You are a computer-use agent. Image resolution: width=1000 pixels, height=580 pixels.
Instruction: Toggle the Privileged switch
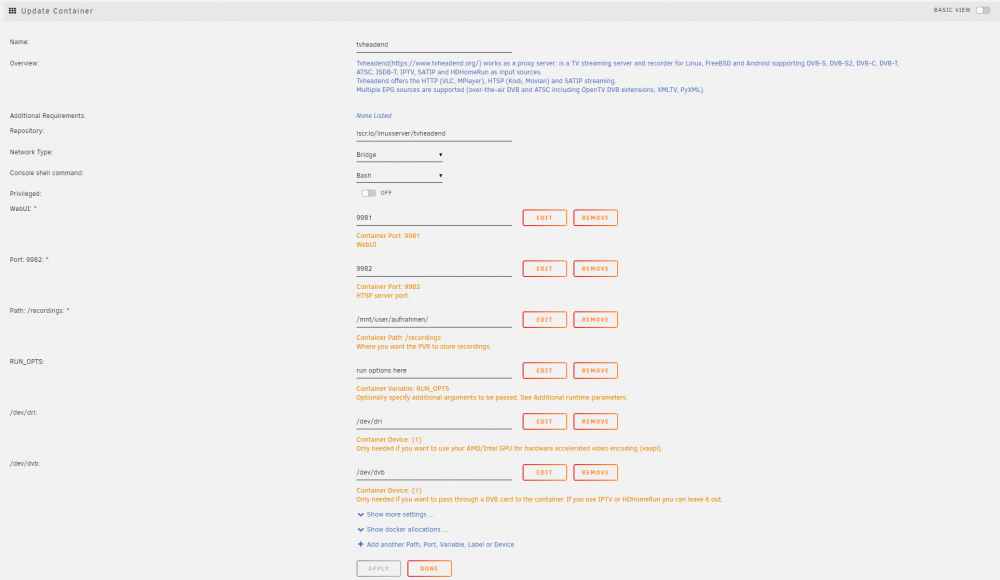point(368,193)
